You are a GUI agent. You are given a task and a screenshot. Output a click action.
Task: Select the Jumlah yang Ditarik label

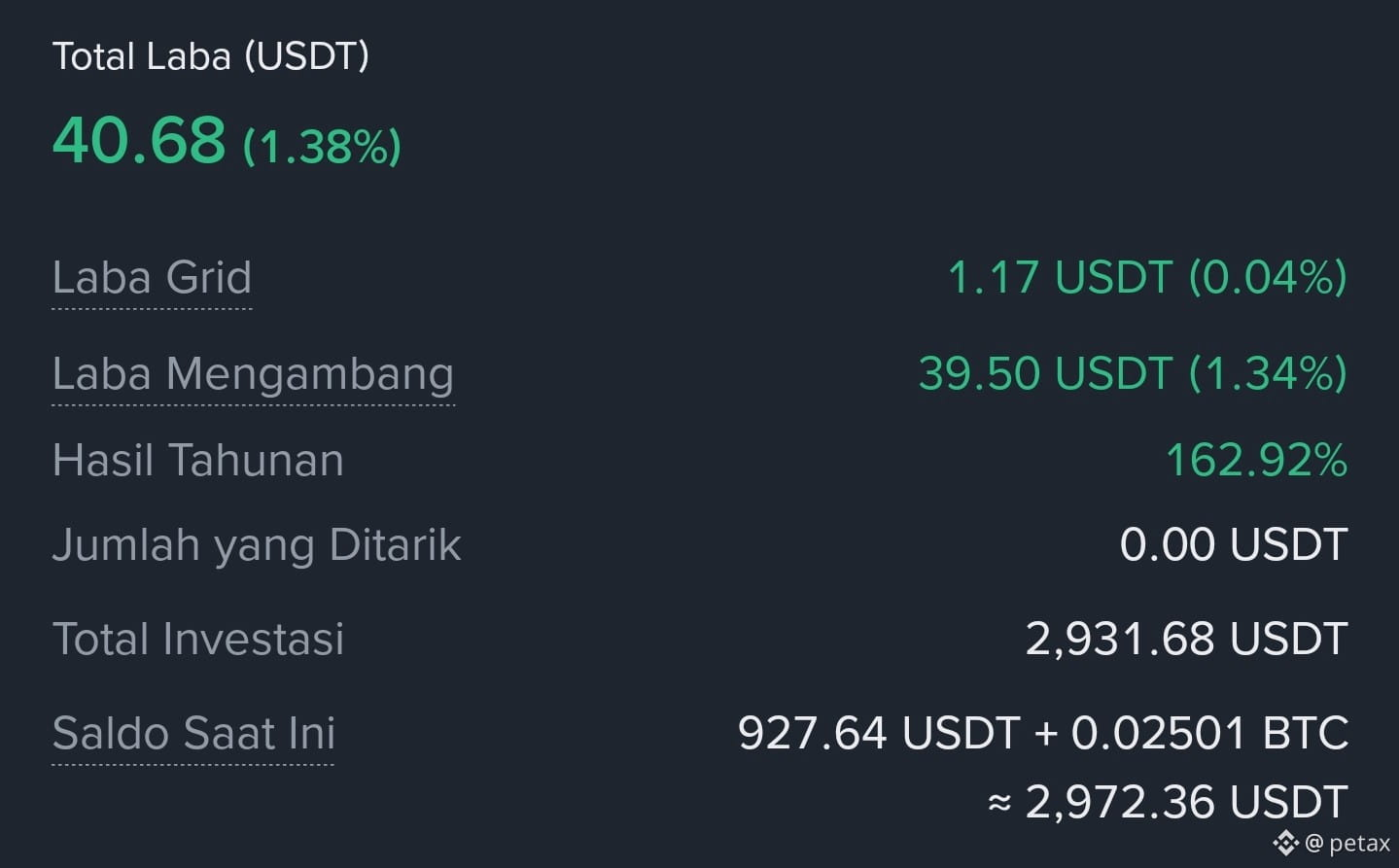(257, 545)
